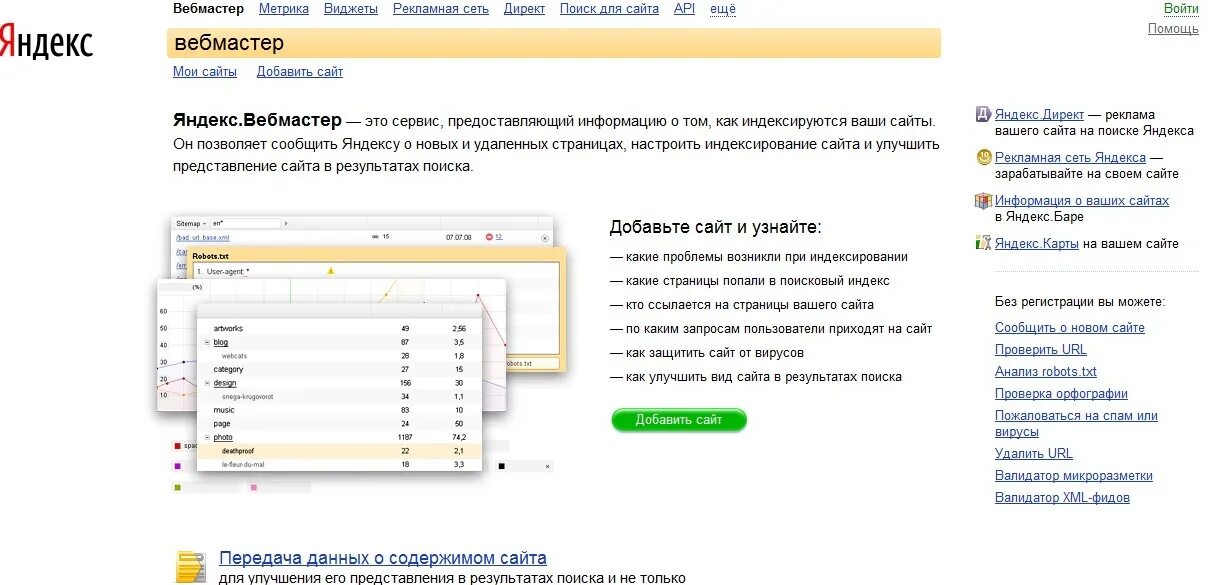1216x585 pixels.
Task: Go to Виджеты in top navigation
Action: 351,8
